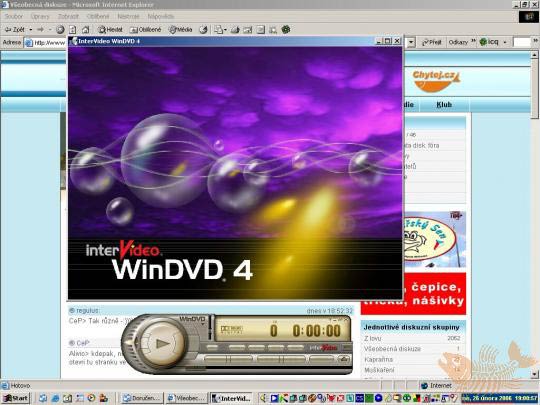Open the Kaprařina discussion group

click(378, 360)
